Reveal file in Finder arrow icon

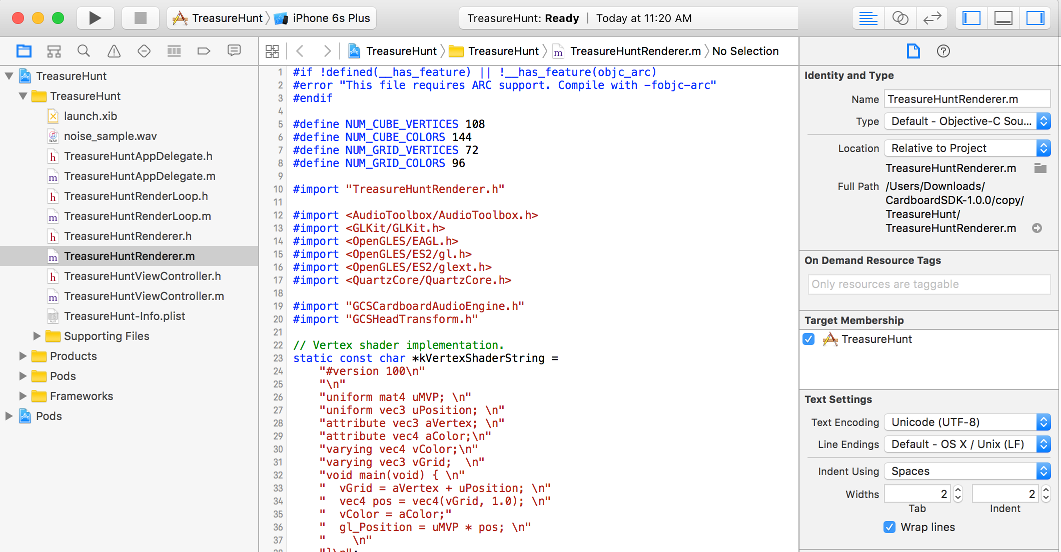[1037, 229]
